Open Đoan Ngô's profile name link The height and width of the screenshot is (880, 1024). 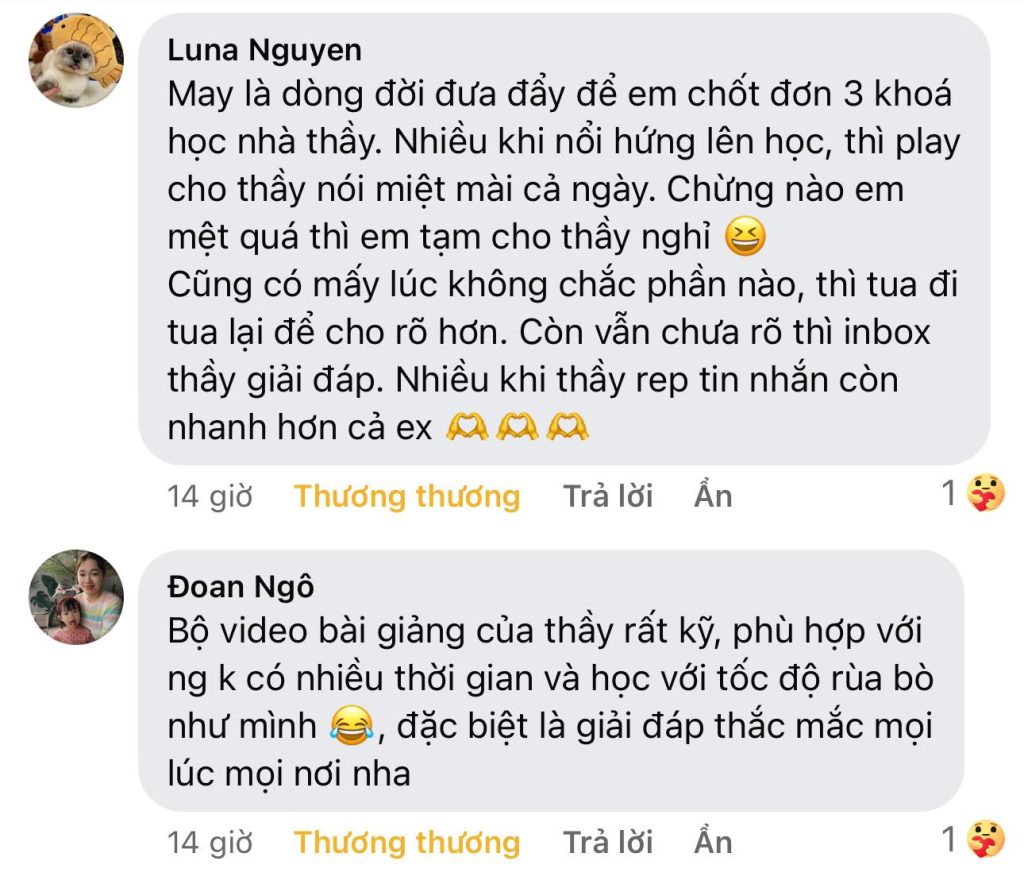pos(240,586)
